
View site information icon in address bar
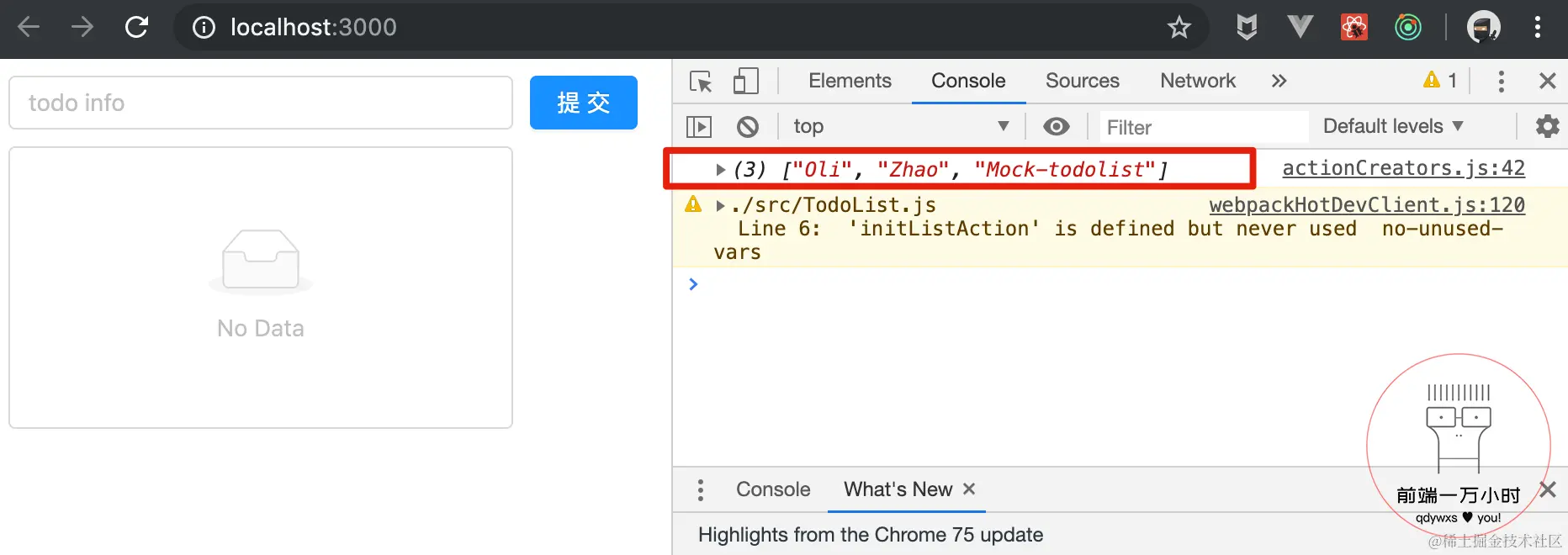204,28
